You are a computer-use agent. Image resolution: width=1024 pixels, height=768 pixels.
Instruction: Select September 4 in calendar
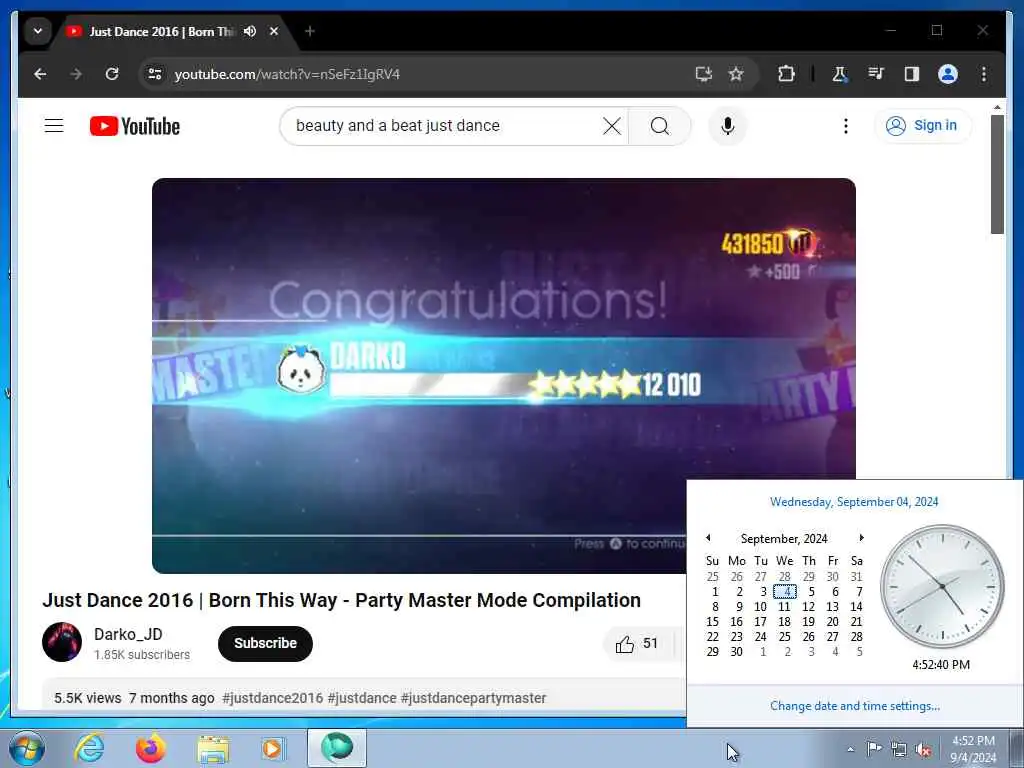(784, 592)
